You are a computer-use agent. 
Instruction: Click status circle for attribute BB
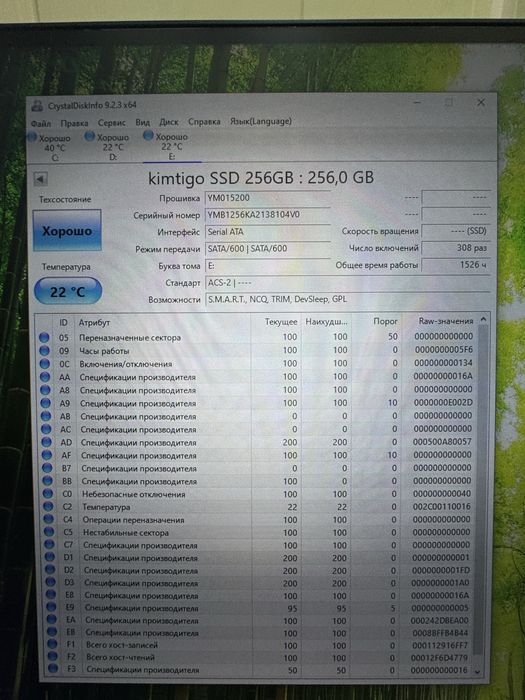click(x=47, y=482)
